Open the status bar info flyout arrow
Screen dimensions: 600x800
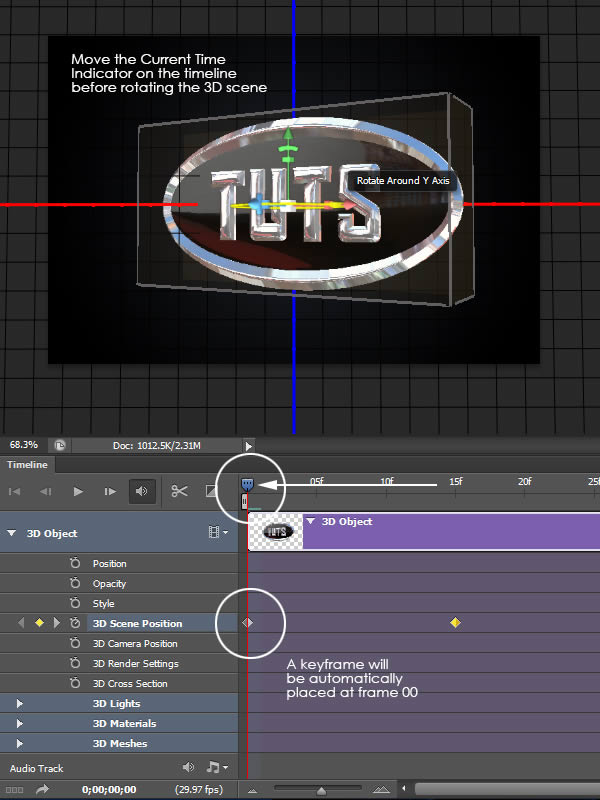click(x=248, y=446)
